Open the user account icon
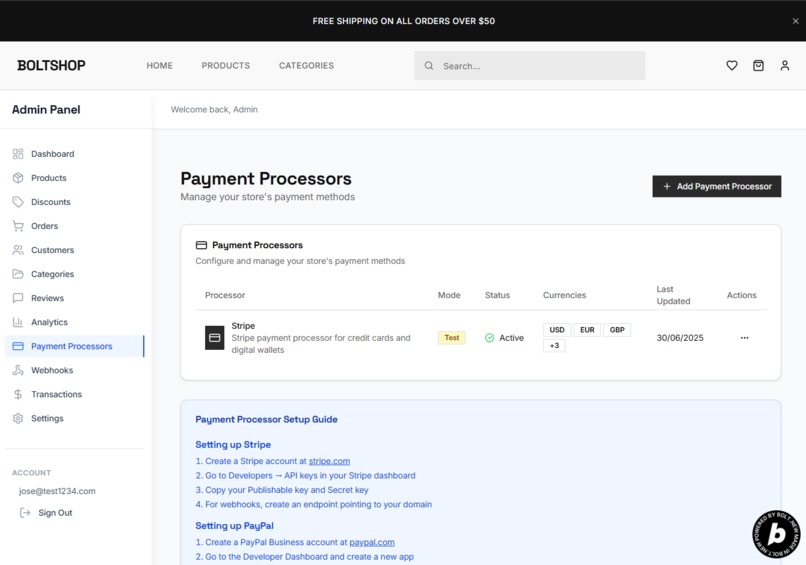 pos(784,65)
